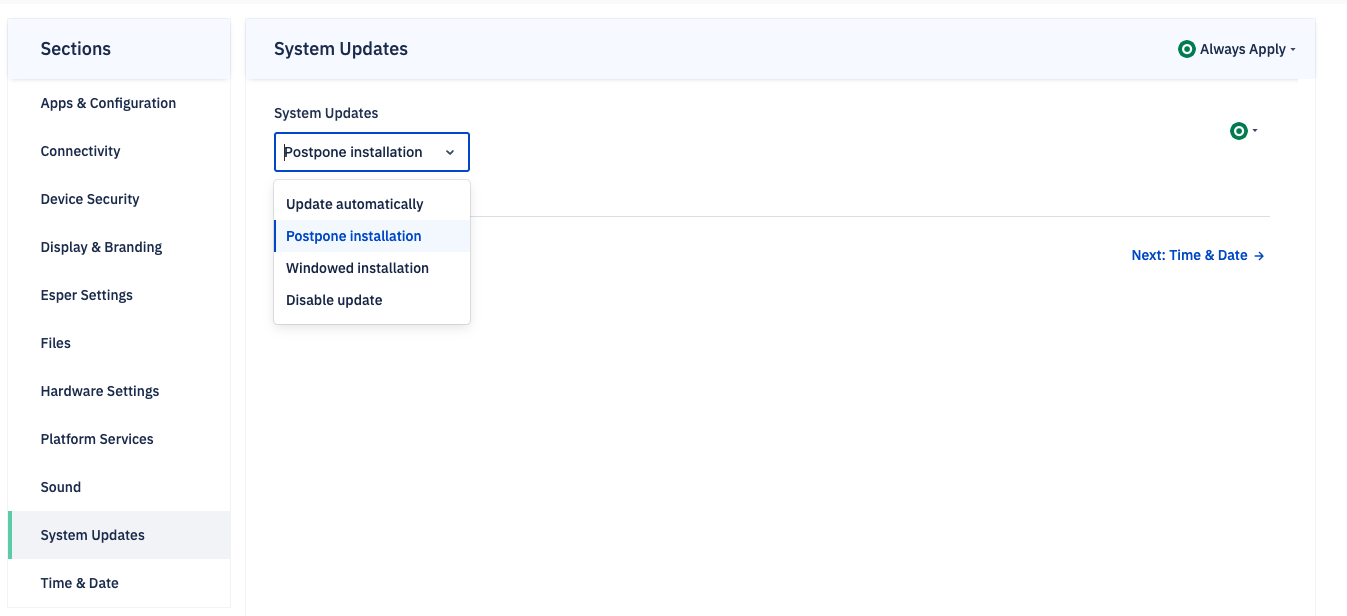
Task: Collapse the System Updates dropdown box
Action: [x=372, y=152]
